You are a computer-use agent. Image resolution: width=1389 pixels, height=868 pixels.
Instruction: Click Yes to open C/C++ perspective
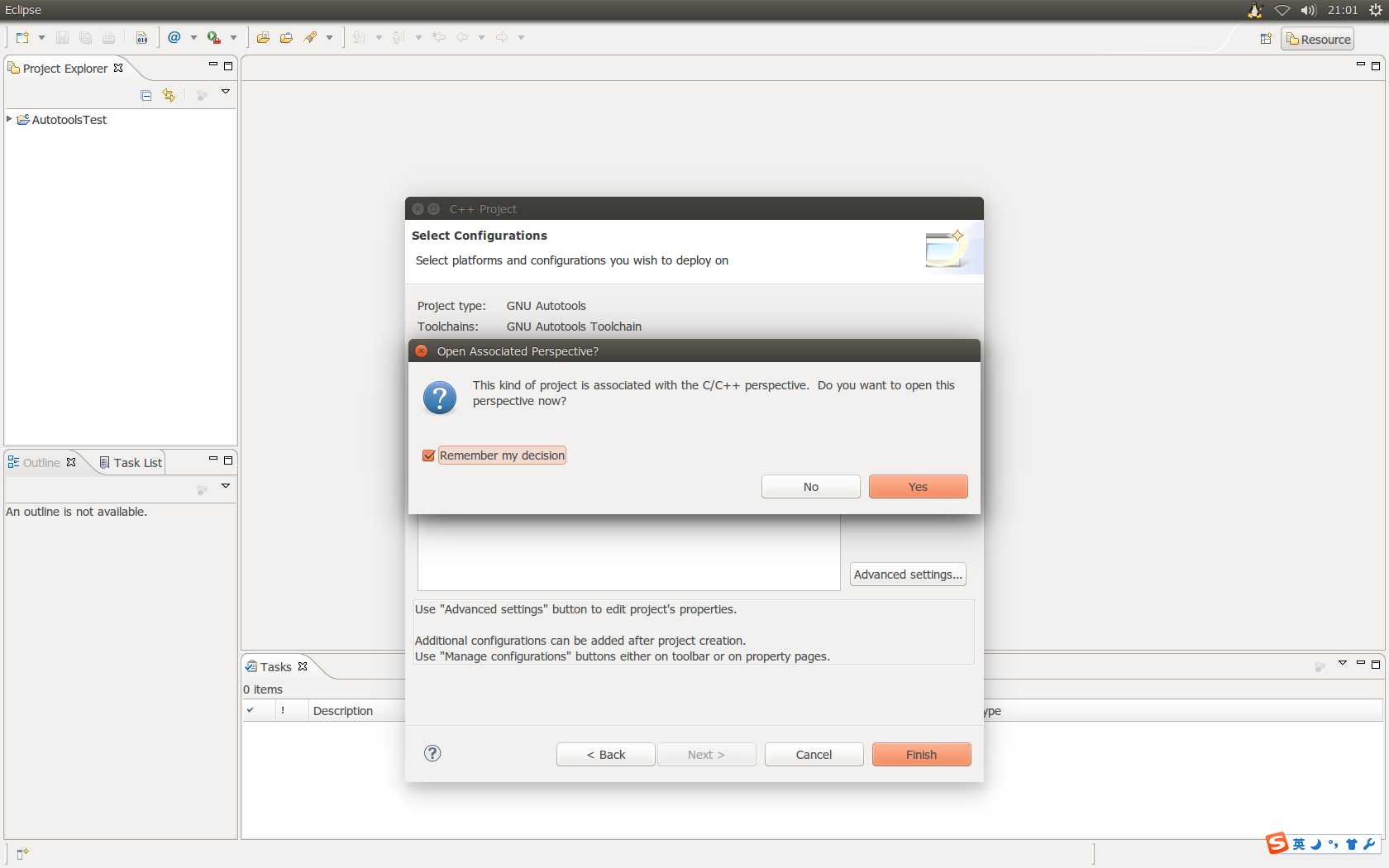(919, 487)
